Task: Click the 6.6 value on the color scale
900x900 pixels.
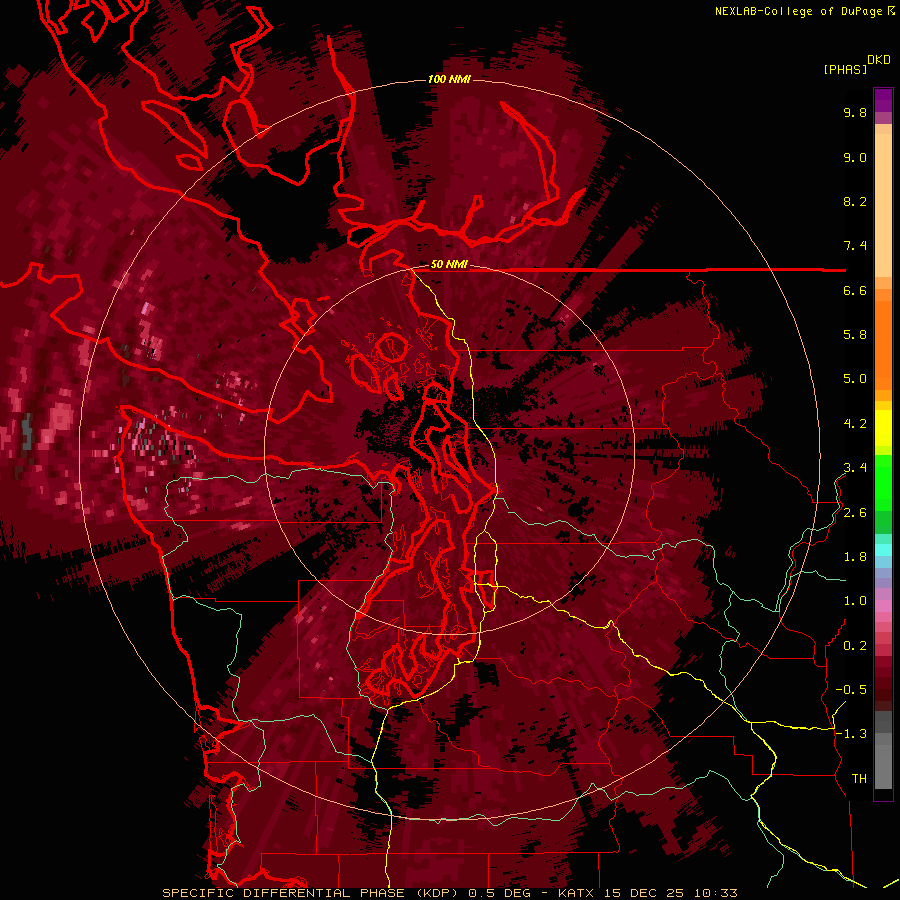Action: click(x=855, y=290)
